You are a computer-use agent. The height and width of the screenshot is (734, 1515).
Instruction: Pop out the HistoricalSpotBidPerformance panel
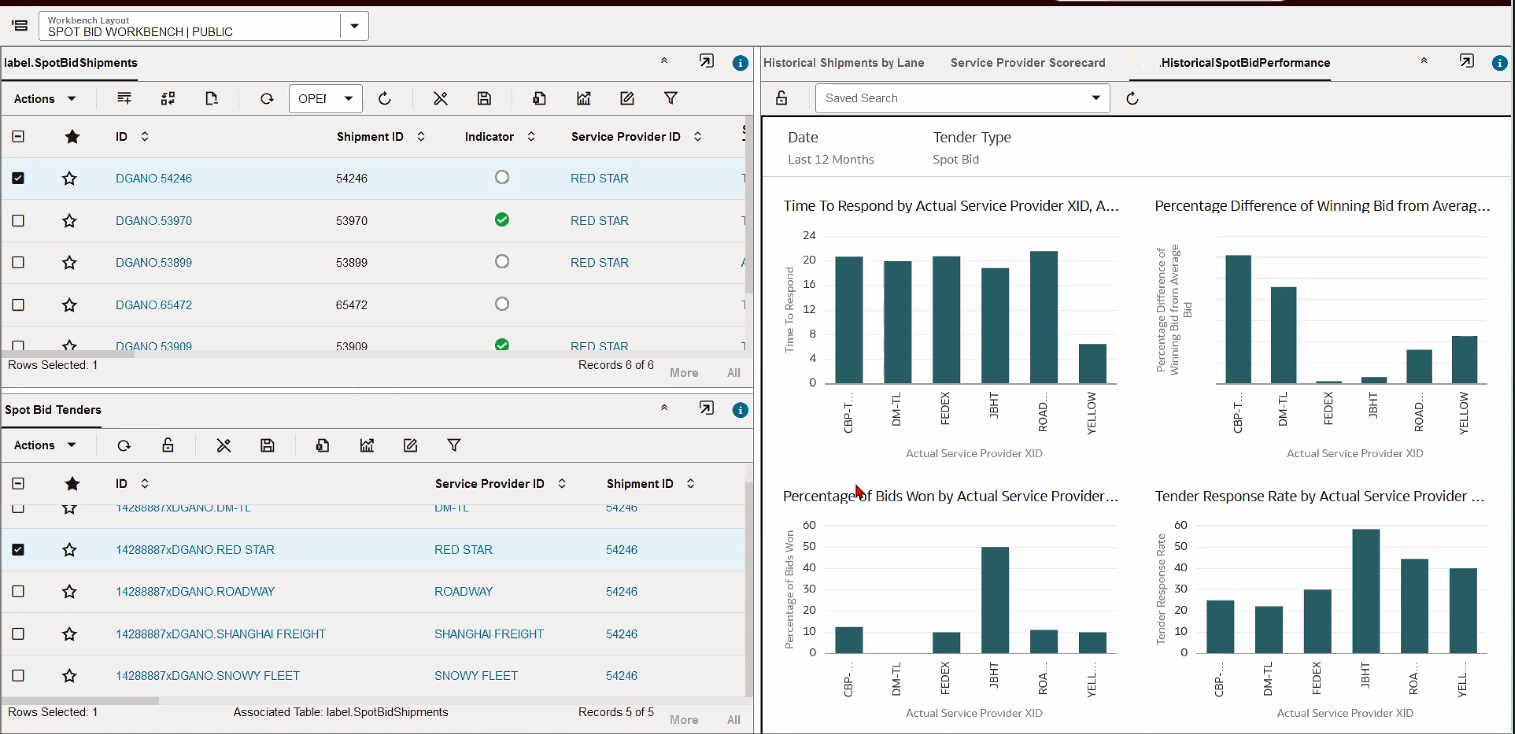click(1466, 62)
